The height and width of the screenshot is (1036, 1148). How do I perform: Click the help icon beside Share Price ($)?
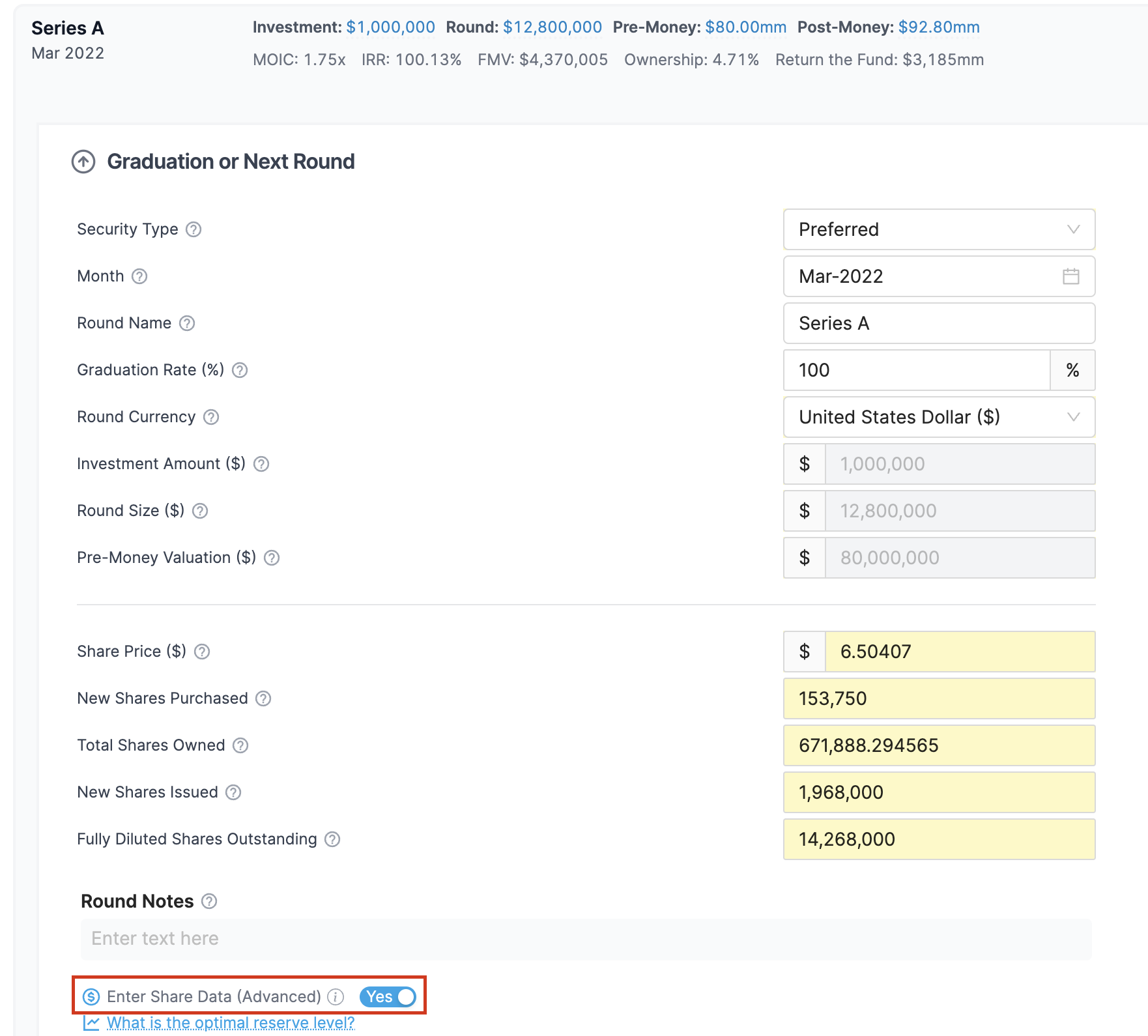pos(202,652)
